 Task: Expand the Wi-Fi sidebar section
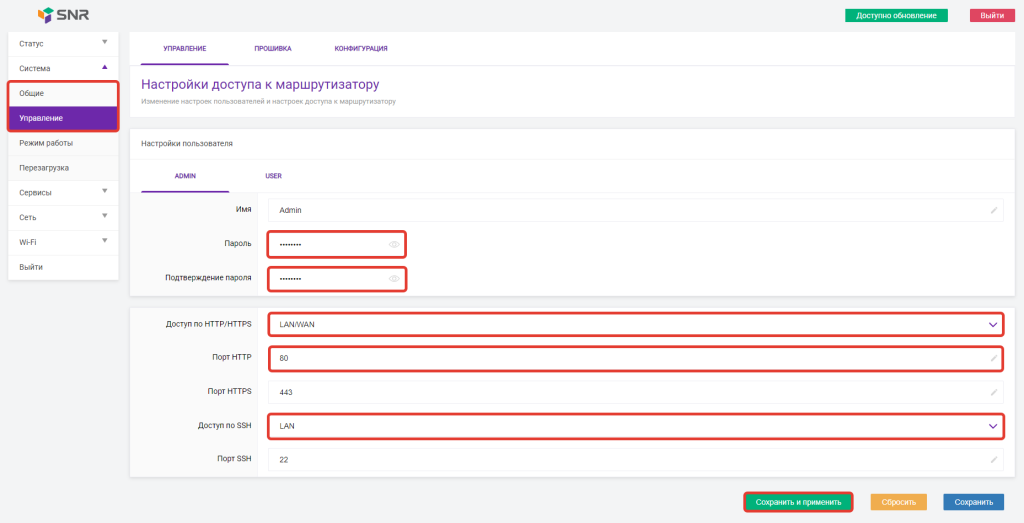(x=63, y=242)
